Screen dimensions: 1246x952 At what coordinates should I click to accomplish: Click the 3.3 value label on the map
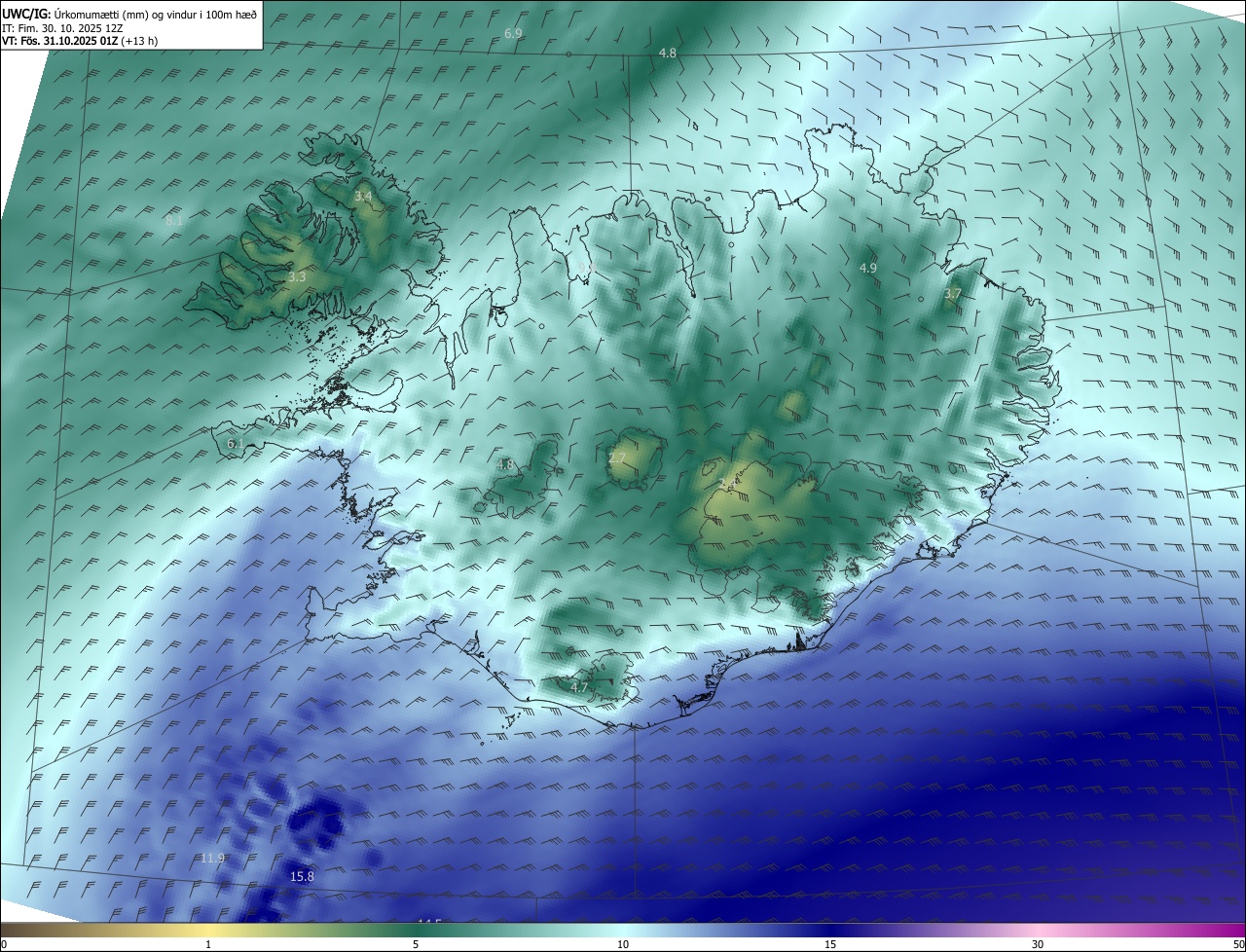[x=297, y=277]
